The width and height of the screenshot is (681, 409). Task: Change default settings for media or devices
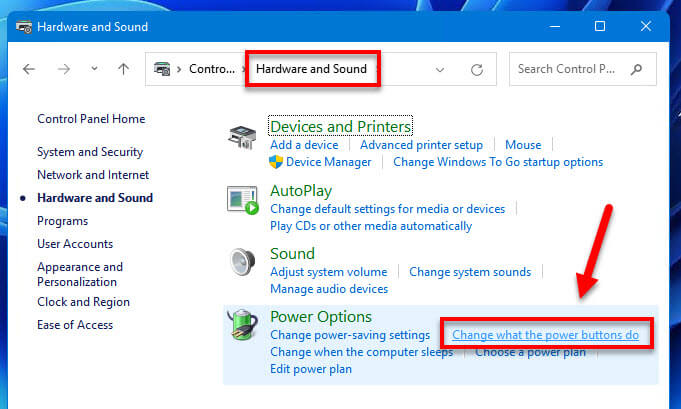[387, 209]
